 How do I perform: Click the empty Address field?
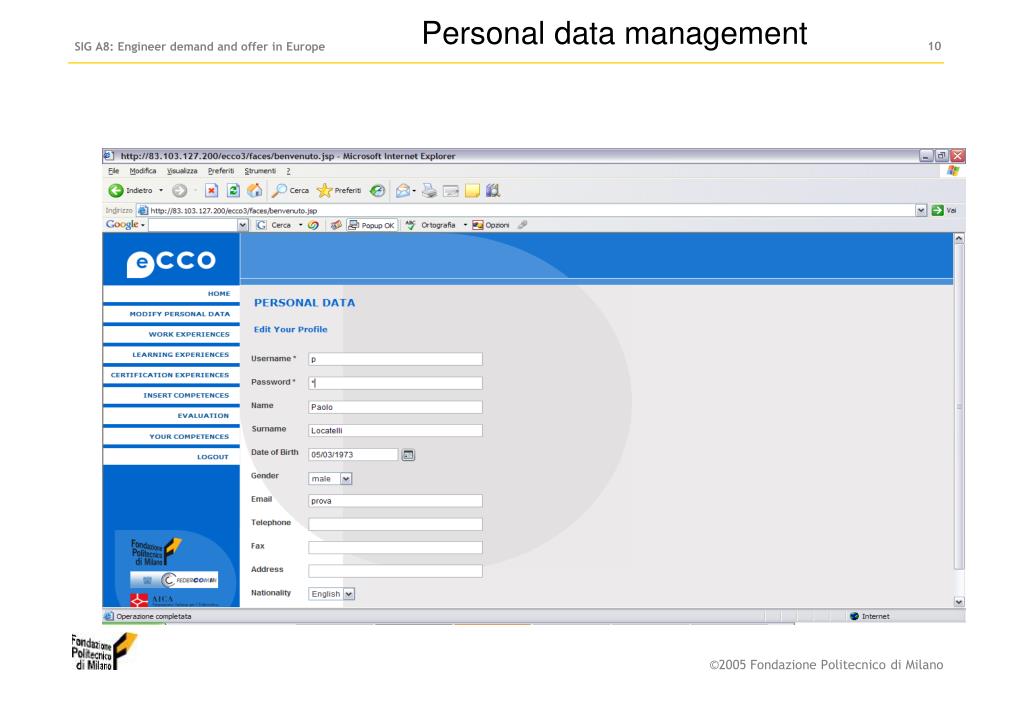tap(395, 571)
